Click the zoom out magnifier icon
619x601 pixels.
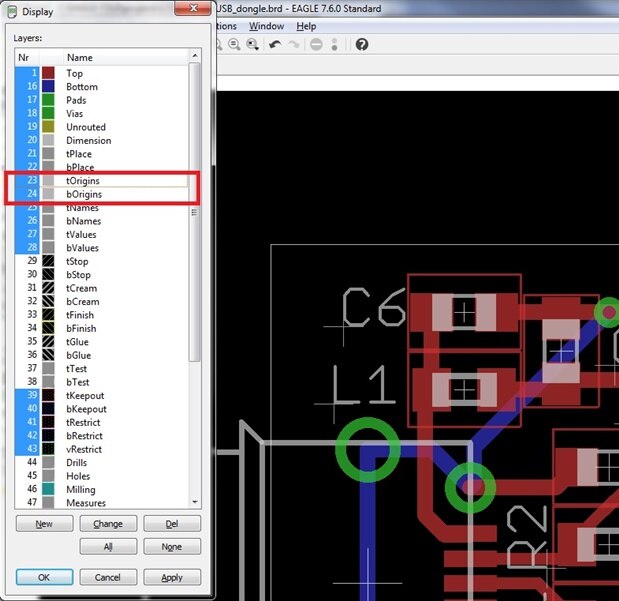pos(234,44)
